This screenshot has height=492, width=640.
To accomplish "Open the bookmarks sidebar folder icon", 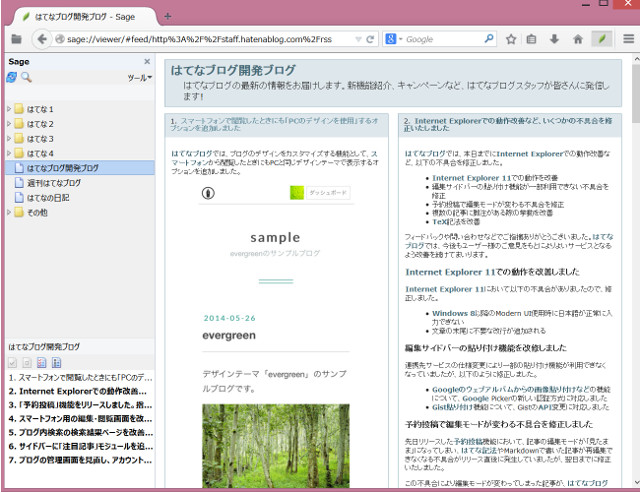I will (16, 39).
